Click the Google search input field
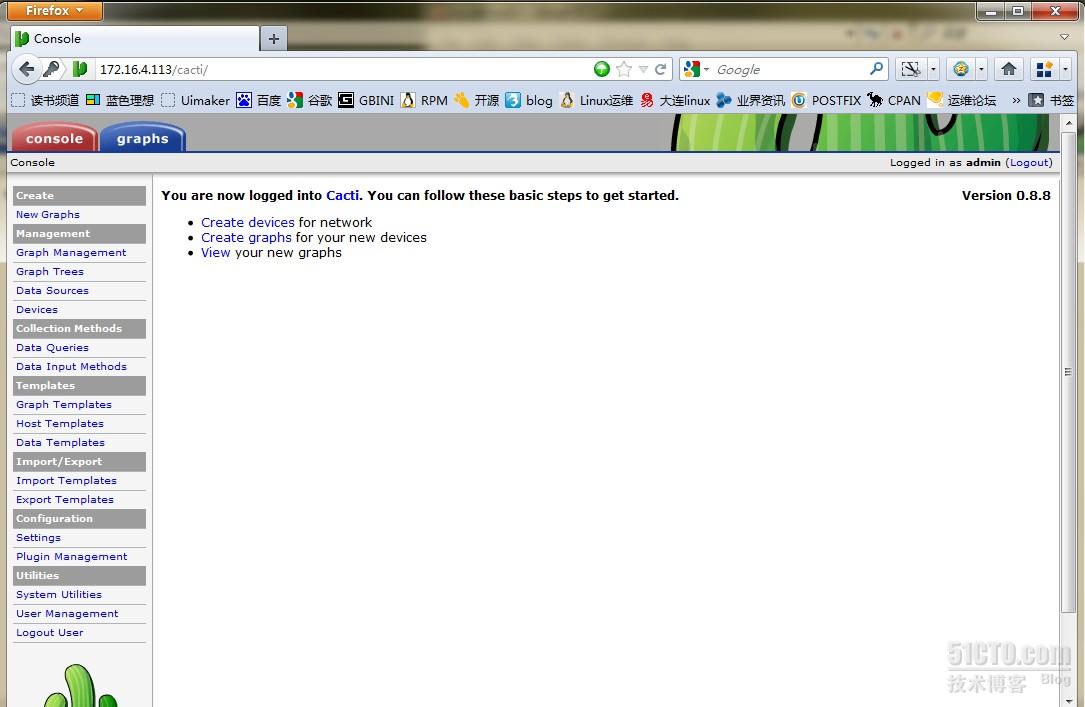1085x707 pixels. point(789,69)
